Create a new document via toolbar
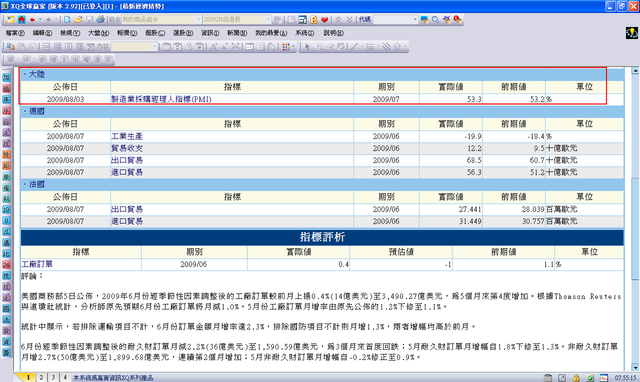Screen dimensions: 640x382 67,19
